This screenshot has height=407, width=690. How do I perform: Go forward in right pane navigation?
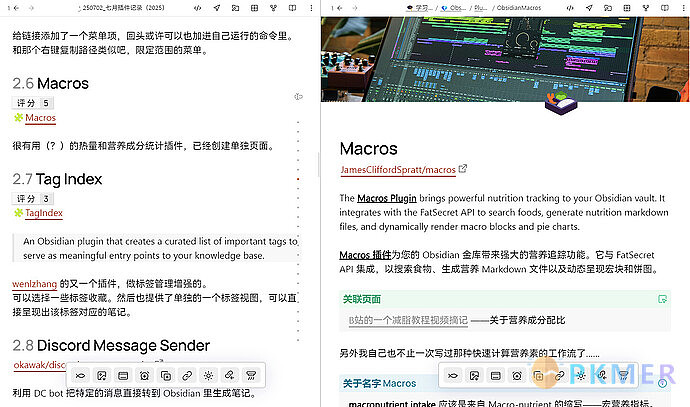pyautogui.click(x=355, y=8)
